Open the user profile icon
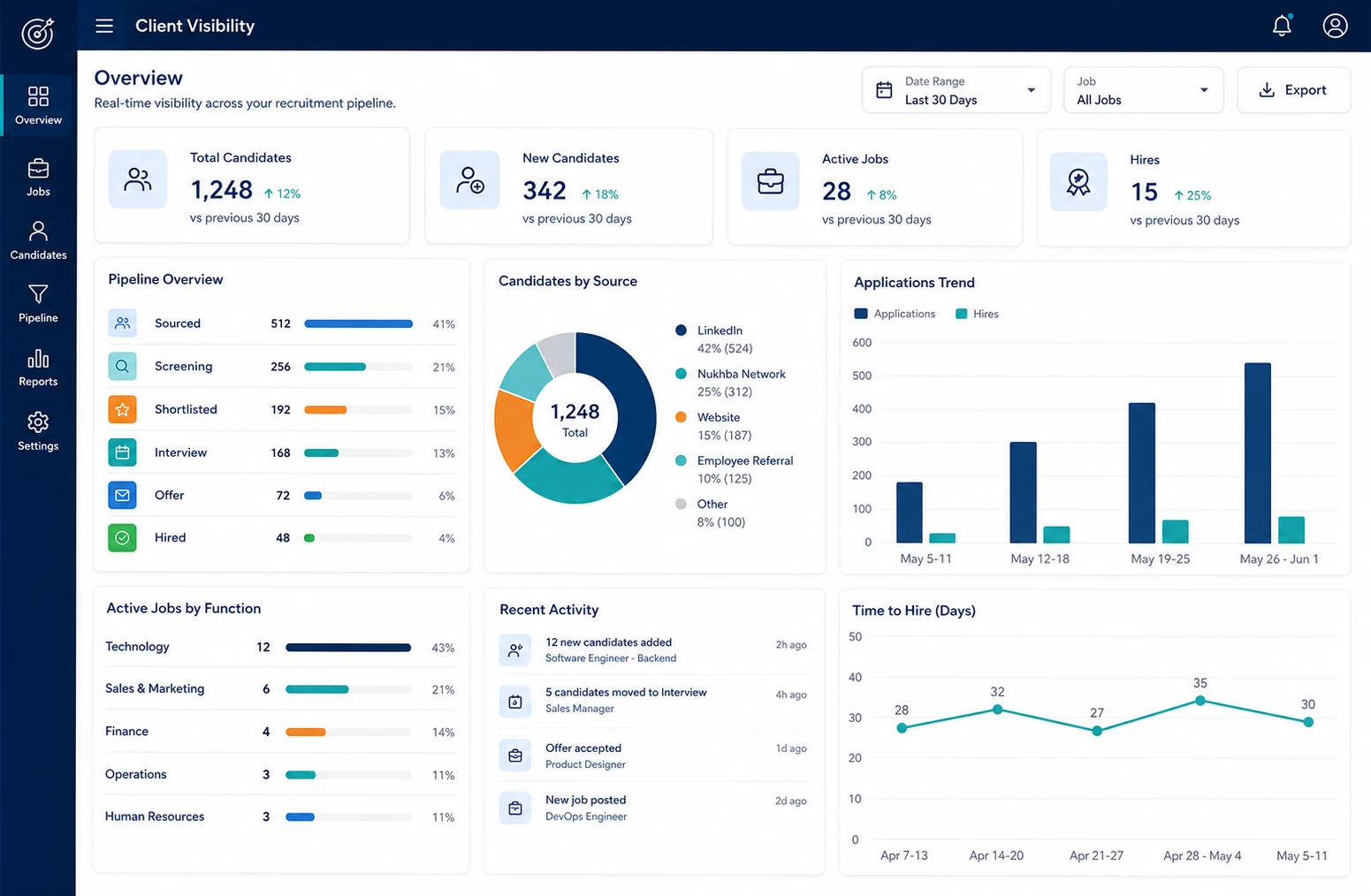1371x896 pixels. coord(1335,26)
